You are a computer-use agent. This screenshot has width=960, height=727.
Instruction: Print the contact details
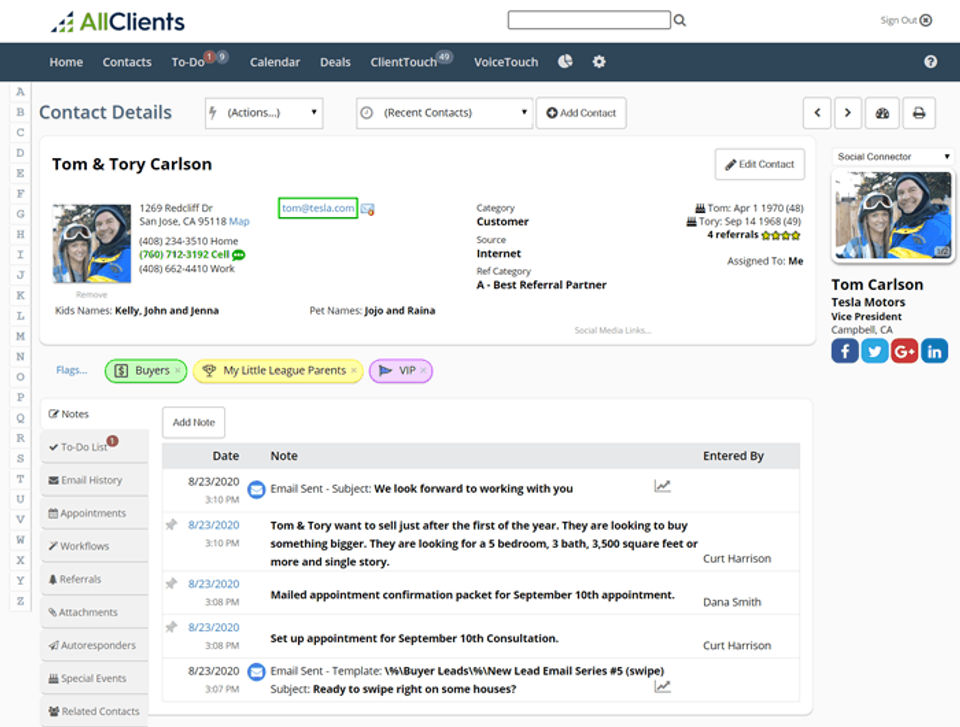coord(919,113)
